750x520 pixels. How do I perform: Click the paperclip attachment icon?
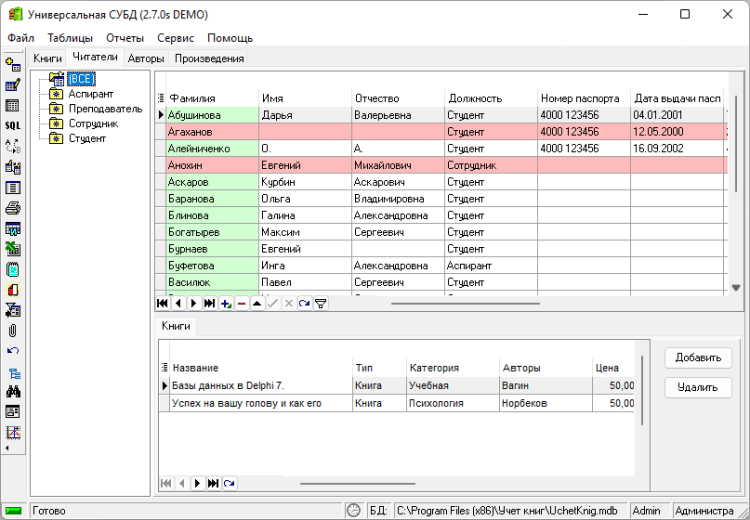click(x=13, y=331)
